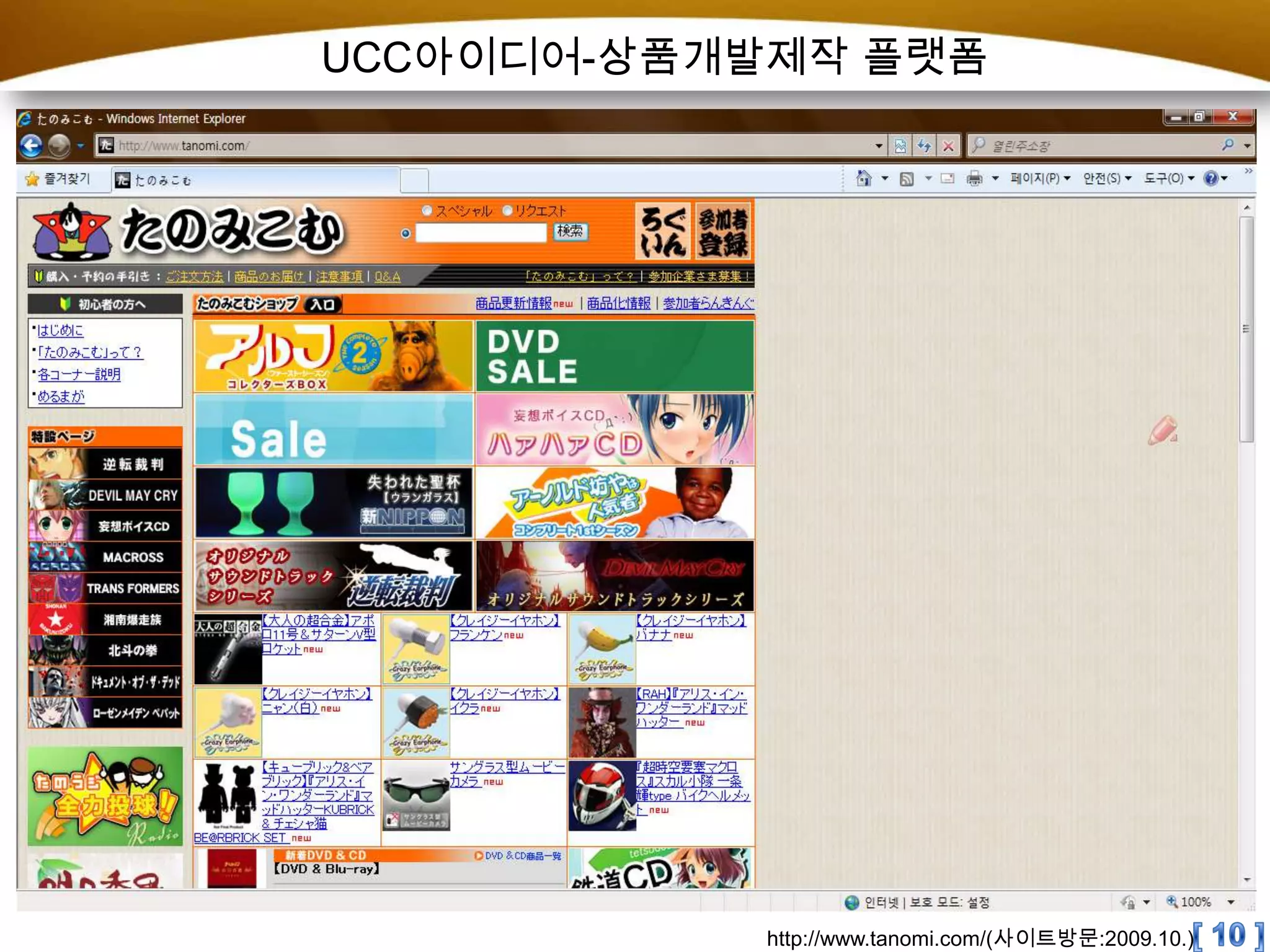Screen dimensions: 1270x952
Task: Click the vertical scrollbar up arrow
Action: pos(1246,208)
